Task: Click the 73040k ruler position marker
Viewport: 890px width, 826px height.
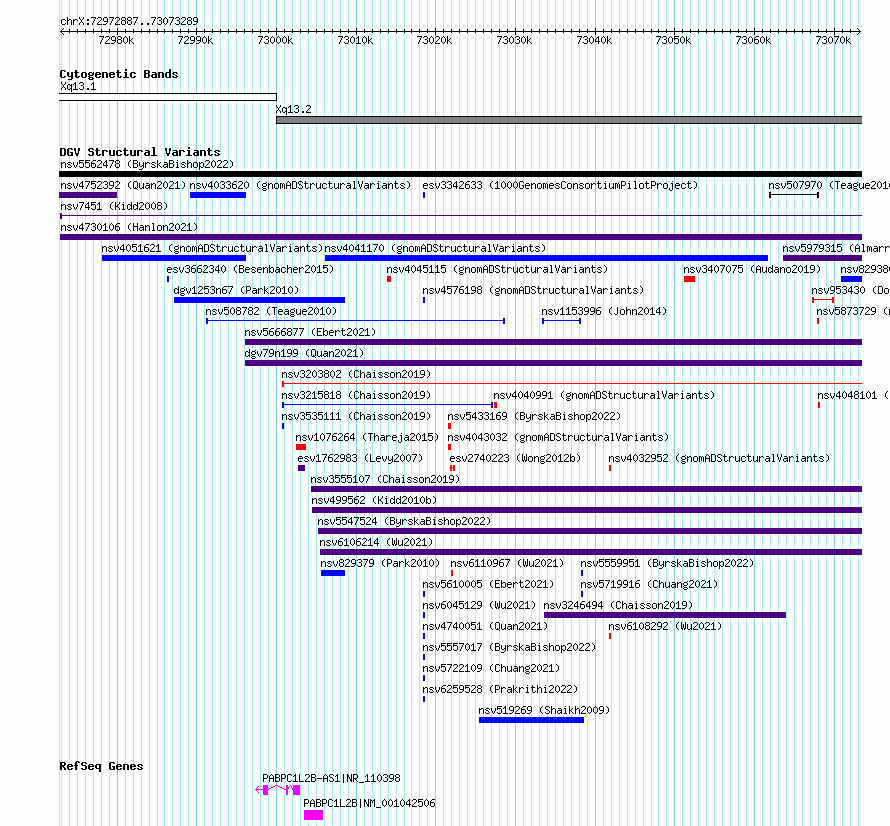Action: click(594, 40)
